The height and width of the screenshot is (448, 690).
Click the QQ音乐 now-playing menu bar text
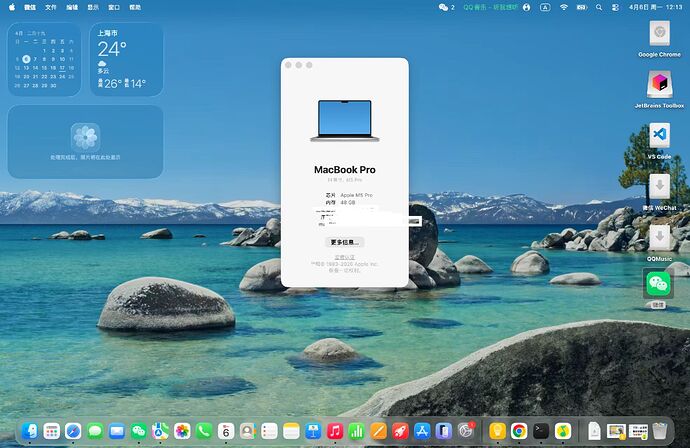[490, 7]
